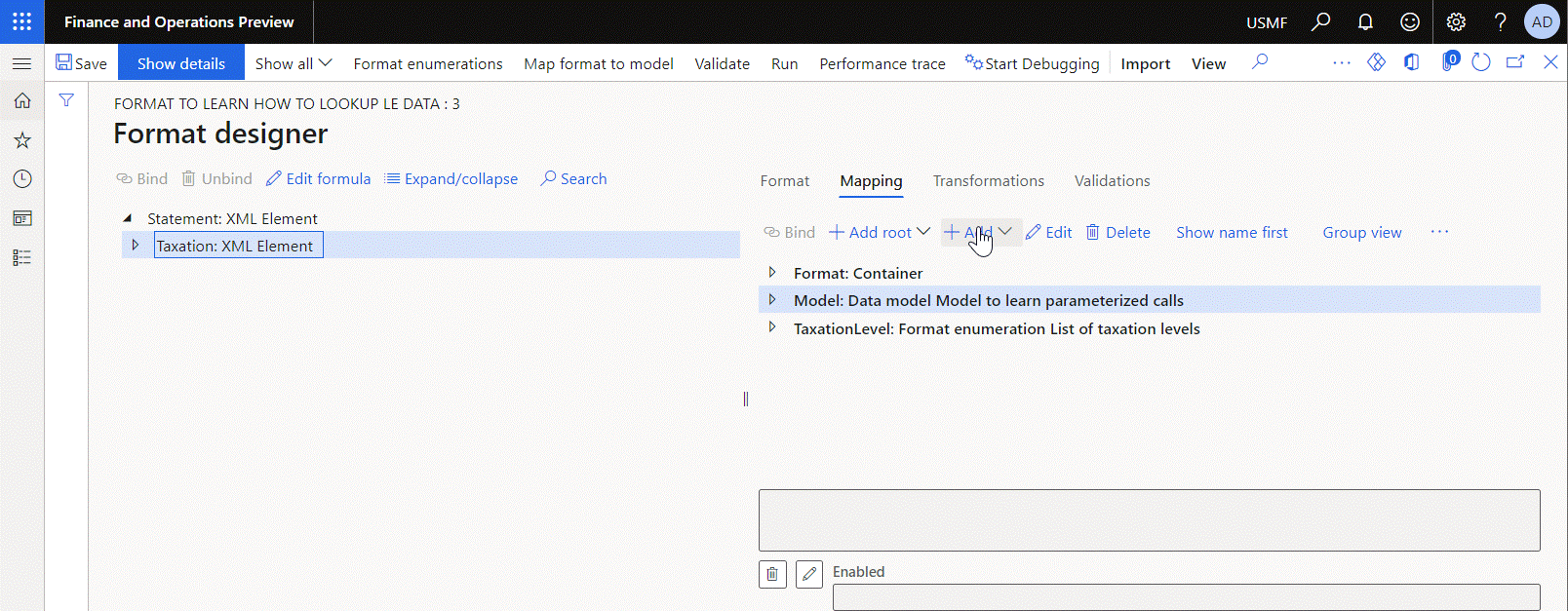
Task: Click the pencil icon beside Enabled field
Action: tap(809, 574)
